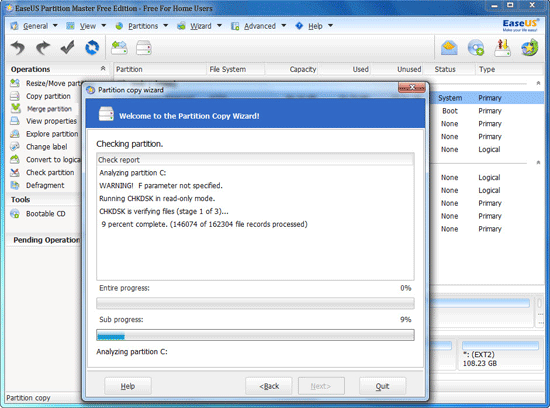Click the star globe icon in the toolbar
This screenshot has height=408, width=550.
(530, 48)
